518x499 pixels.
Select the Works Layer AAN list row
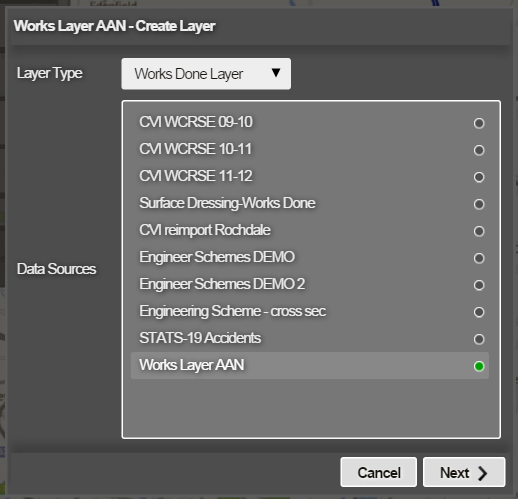(310, 365)
